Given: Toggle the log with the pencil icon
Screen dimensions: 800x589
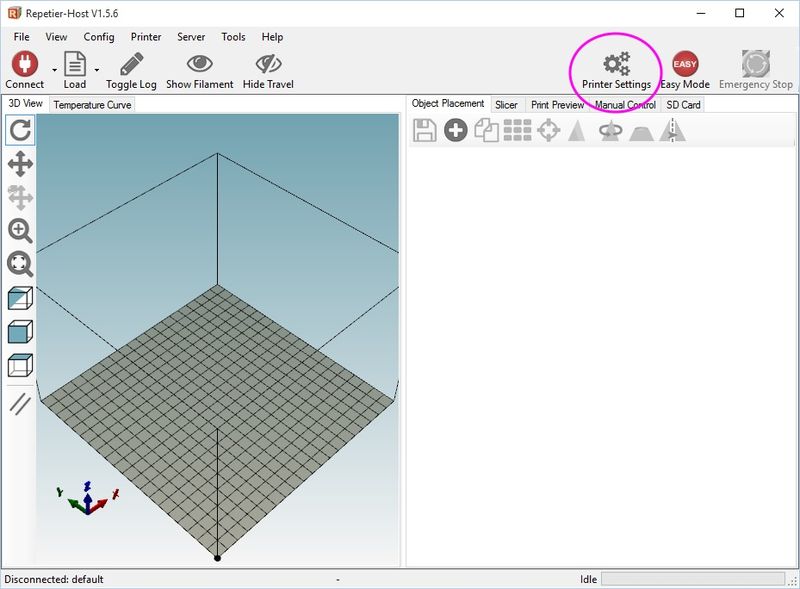Looking at the screenshot, I should (131, 64).
